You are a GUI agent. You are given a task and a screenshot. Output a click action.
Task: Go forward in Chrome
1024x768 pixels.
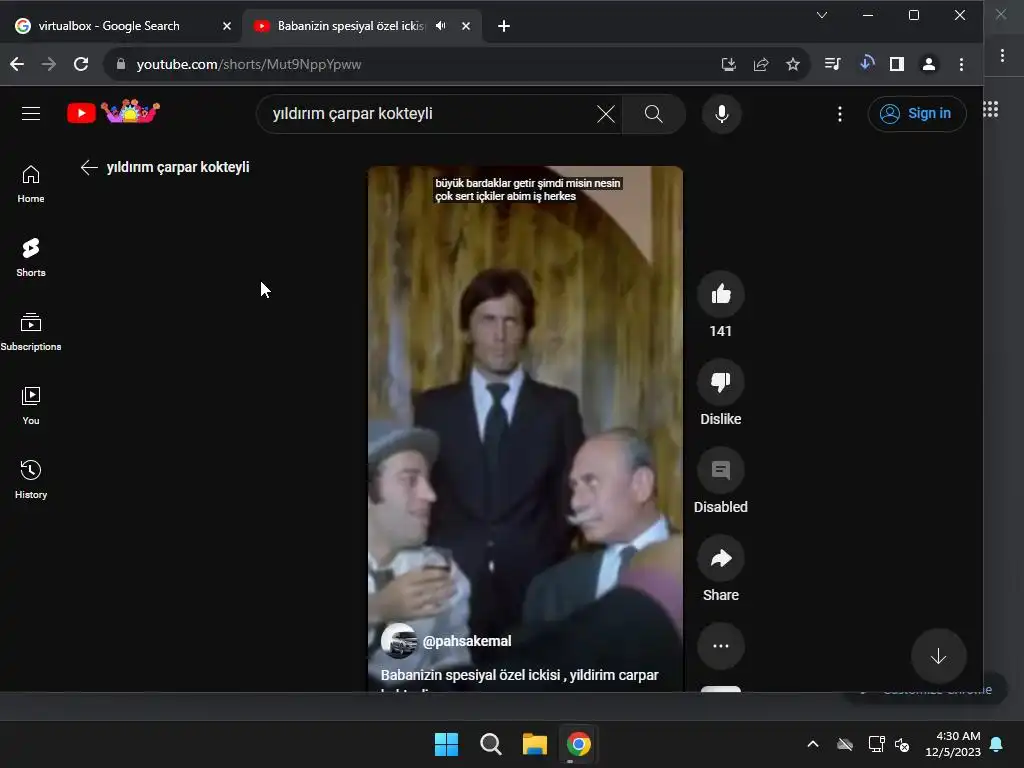coord(49,64)
